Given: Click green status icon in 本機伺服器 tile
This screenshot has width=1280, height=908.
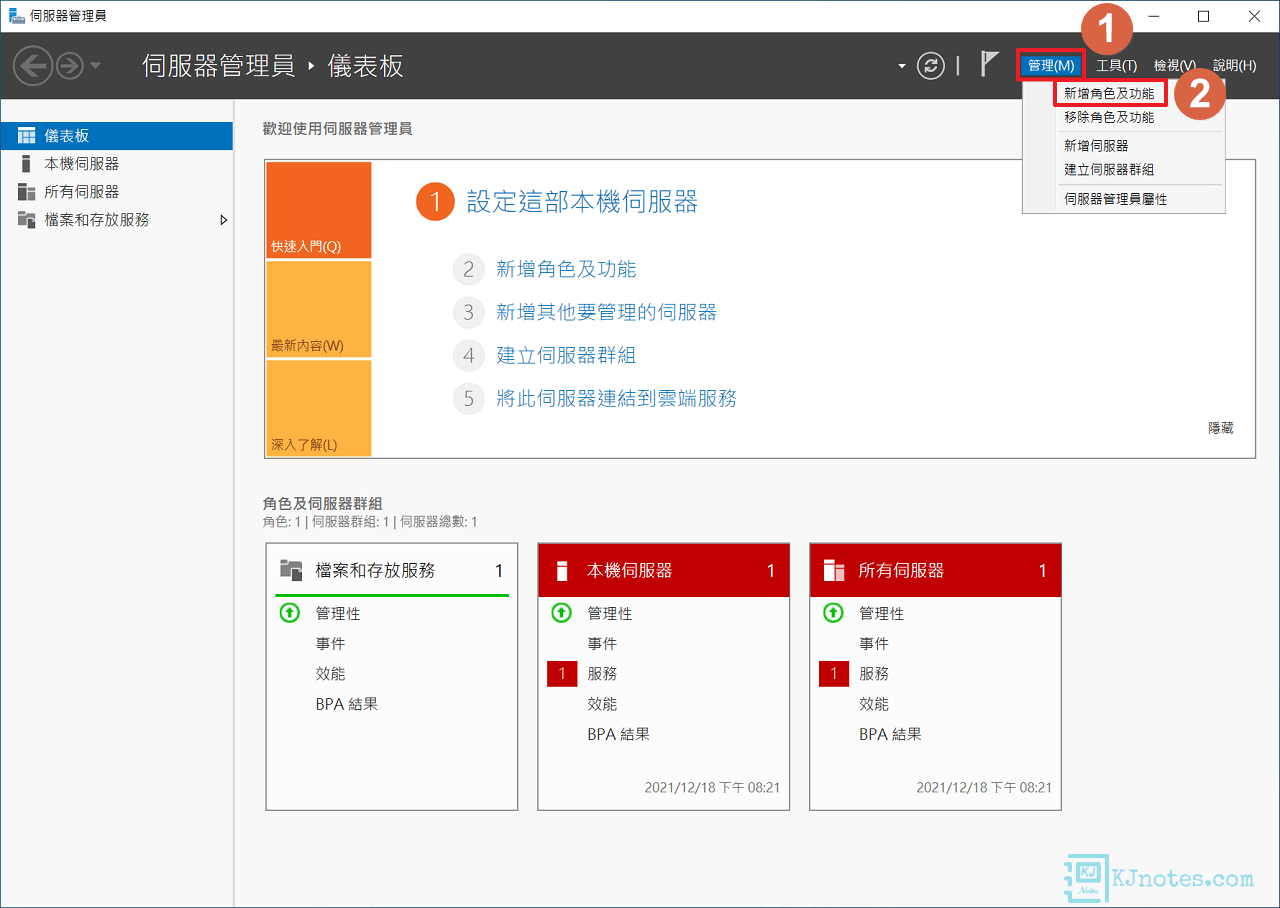Looking at the screenshot, I should tap(561, 613).
